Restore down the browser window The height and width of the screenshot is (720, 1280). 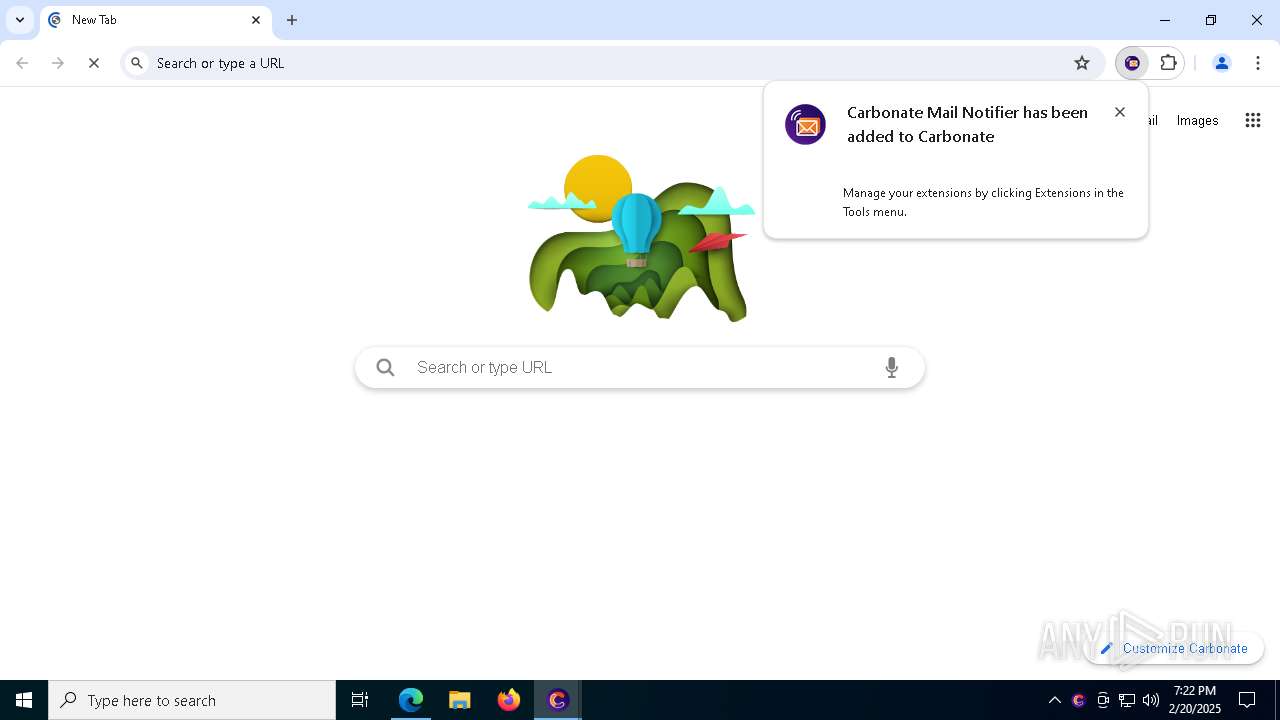[x=1211, y=20]
